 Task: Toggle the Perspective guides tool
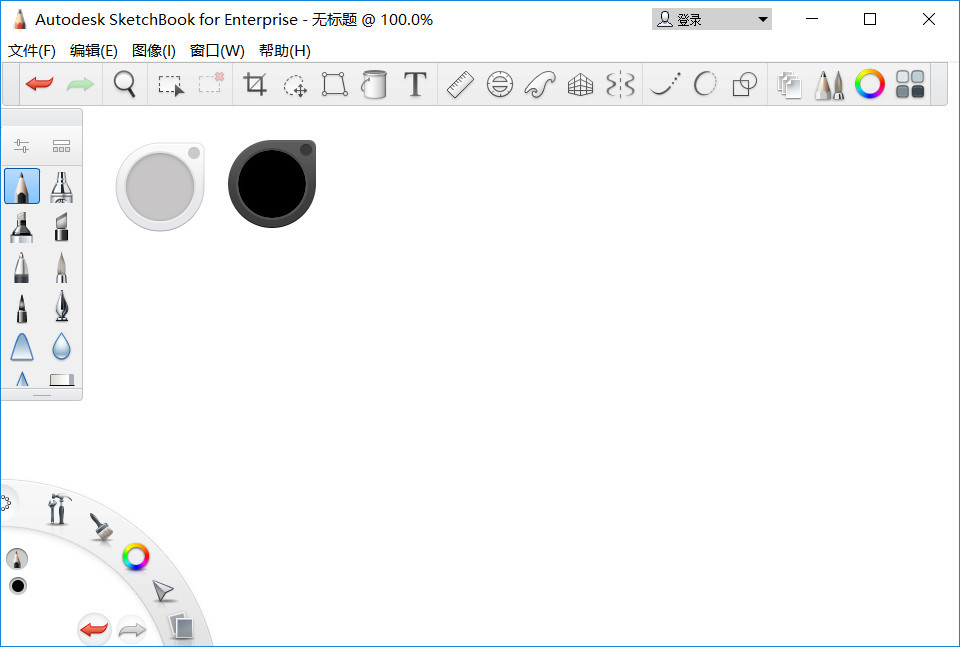580,84
